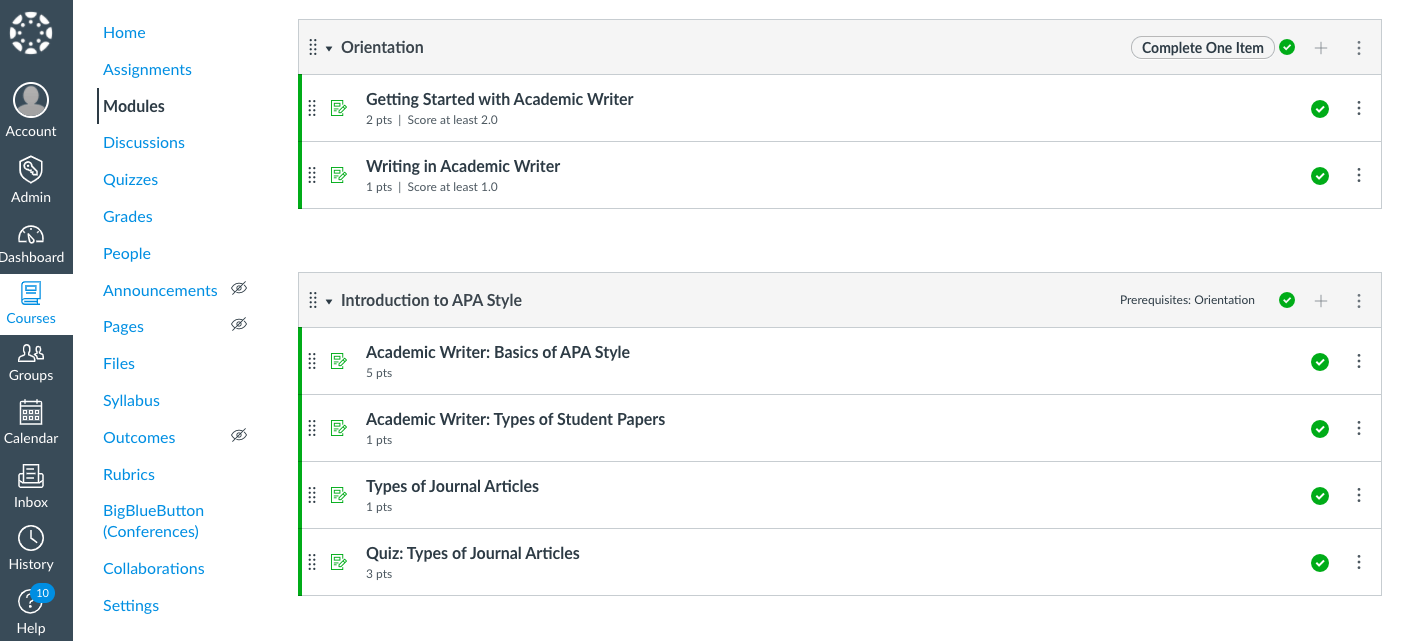Unpublish Getting Started with Academic Writer item
This screenshot has height=641, width=1404.
pyautogui.click(x=1320, y=109)
